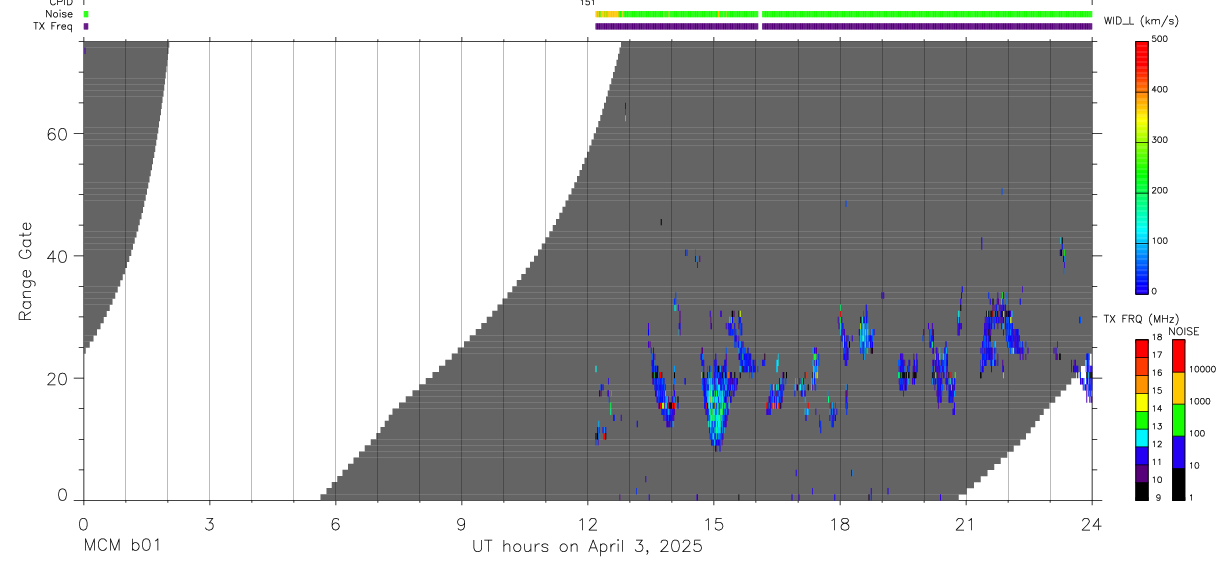This screenshot has width=1228, height=567.
Task: Click the red top of width color bar
Action: click(x=1142, y=50)
